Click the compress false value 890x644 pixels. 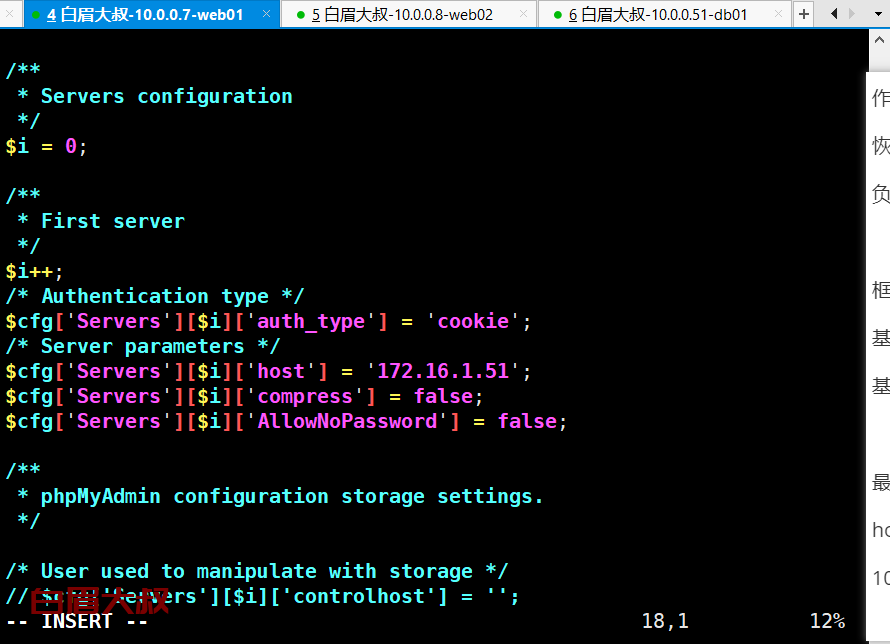(x=443, y=397)
